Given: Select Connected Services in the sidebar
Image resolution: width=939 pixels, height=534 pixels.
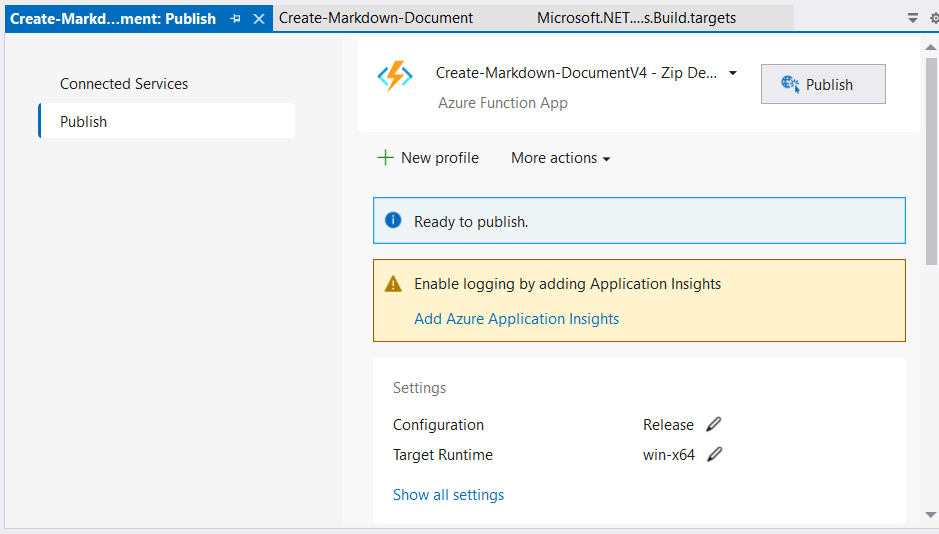Looking at the screenshot, I should (124, 84).
